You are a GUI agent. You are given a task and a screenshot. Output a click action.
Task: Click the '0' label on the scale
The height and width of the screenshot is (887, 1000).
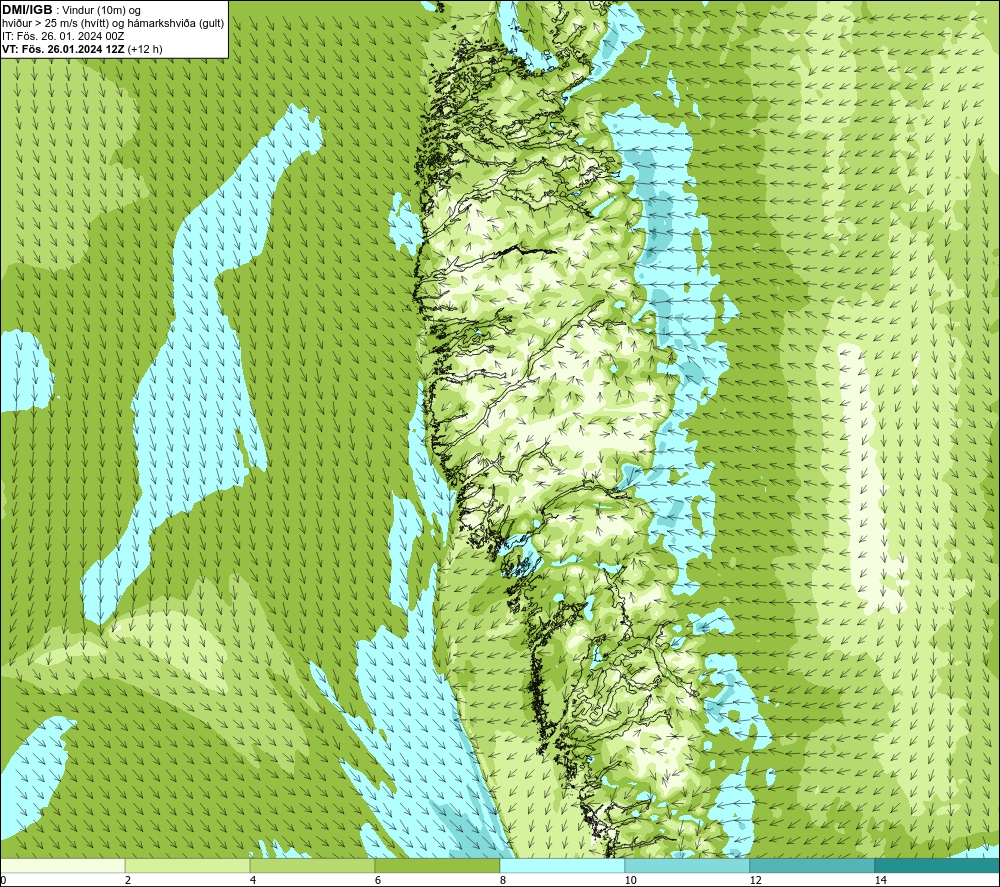point(3,881)
